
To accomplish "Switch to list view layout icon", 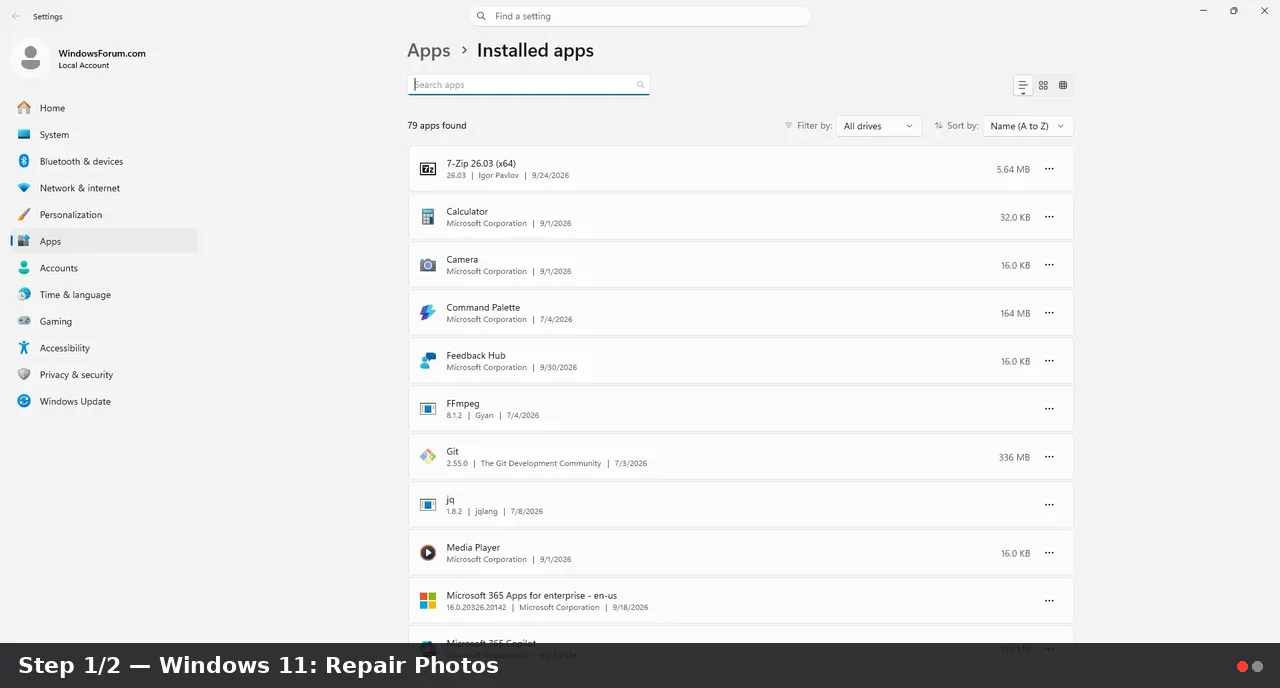I will [1023, 85].
